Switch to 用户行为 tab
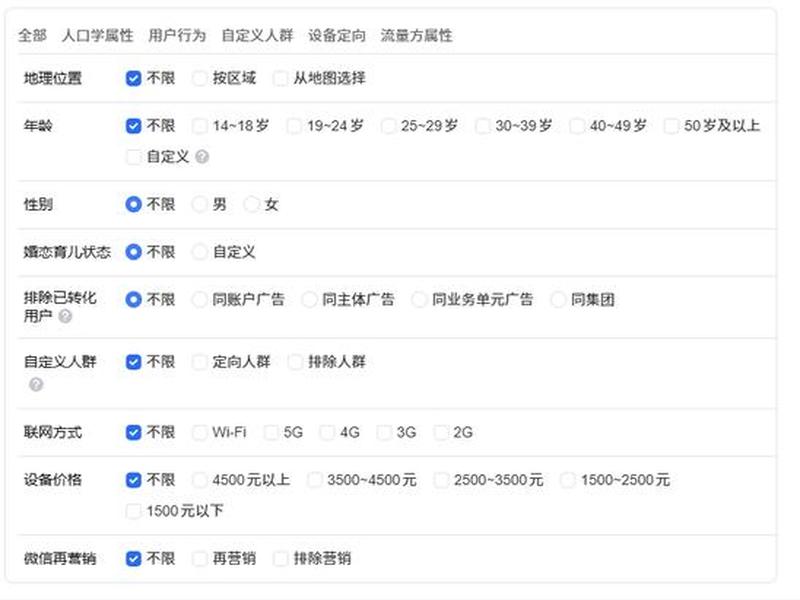 (177, 35)
